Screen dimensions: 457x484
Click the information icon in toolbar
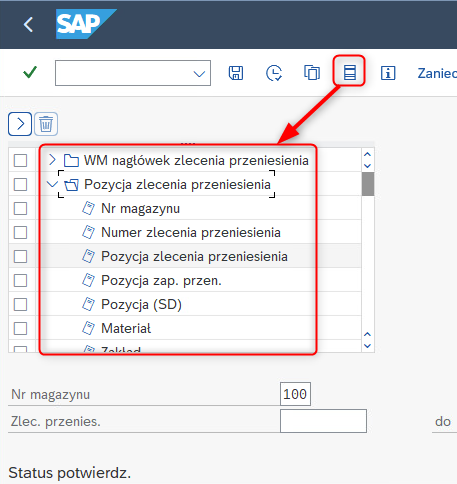(x=388, y=73)
